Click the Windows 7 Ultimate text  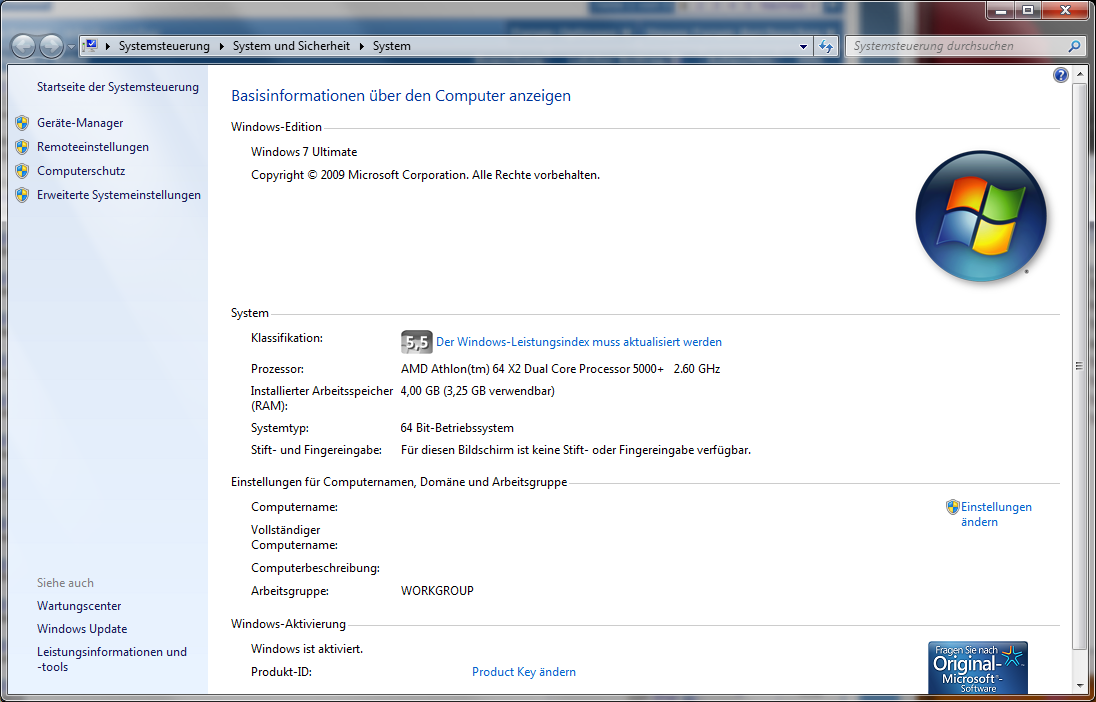click(x=304, y=152)
